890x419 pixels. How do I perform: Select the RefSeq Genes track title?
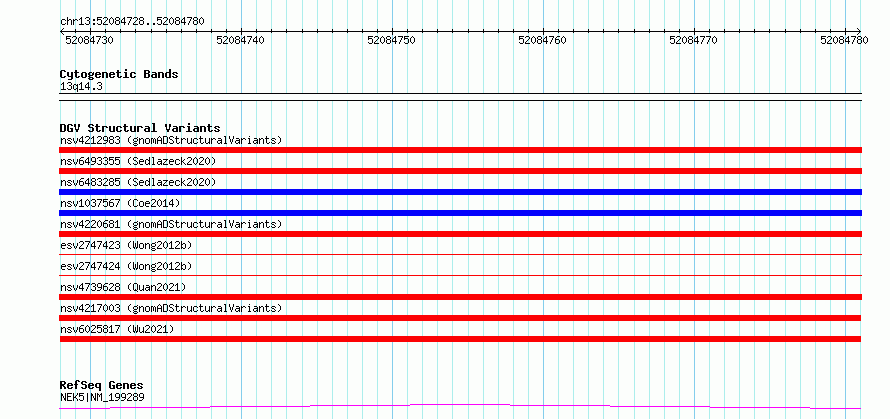coord(101,386)
